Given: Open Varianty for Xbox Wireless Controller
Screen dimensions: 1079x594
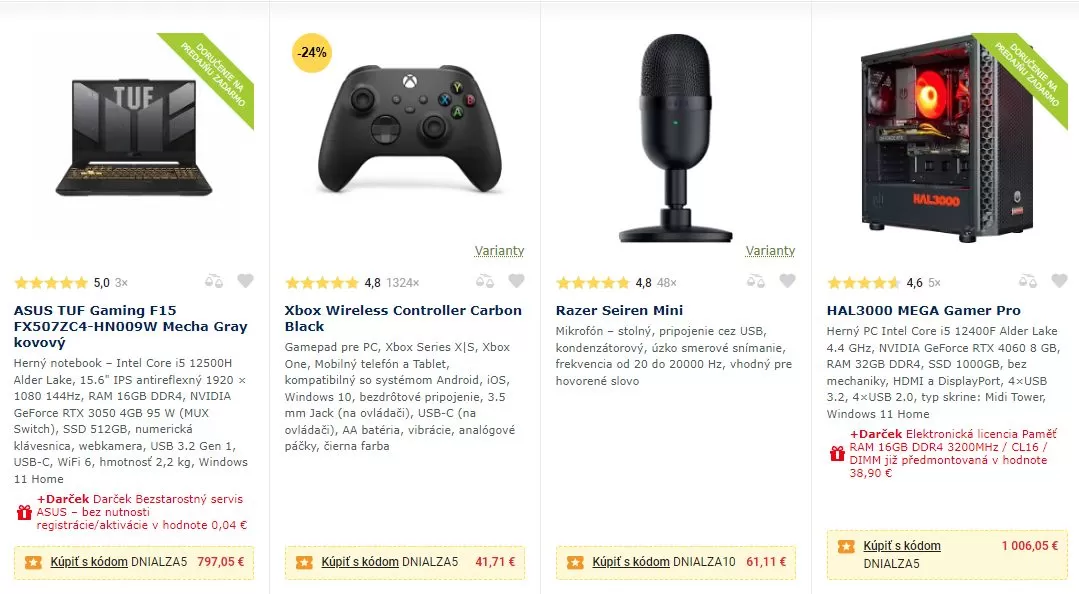Looking at the screenshot, I should pyautogui.click(x=499, y=251).
